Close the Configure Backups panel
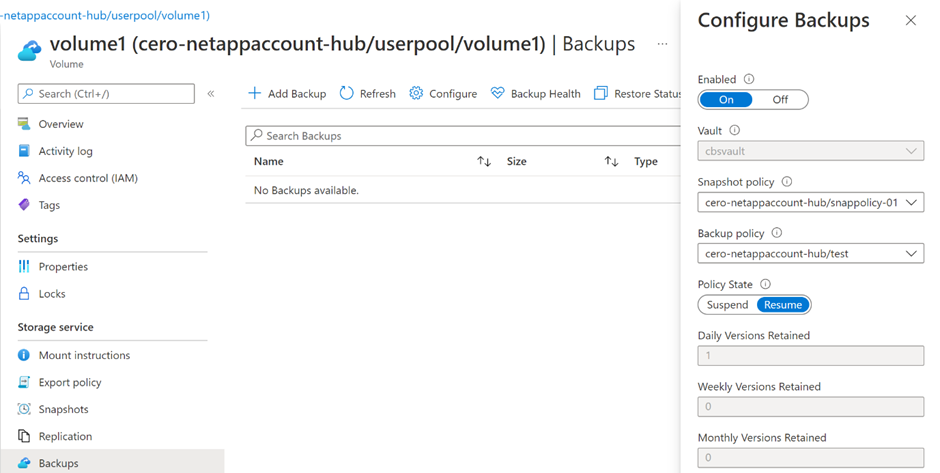 [x=910, y=20]
